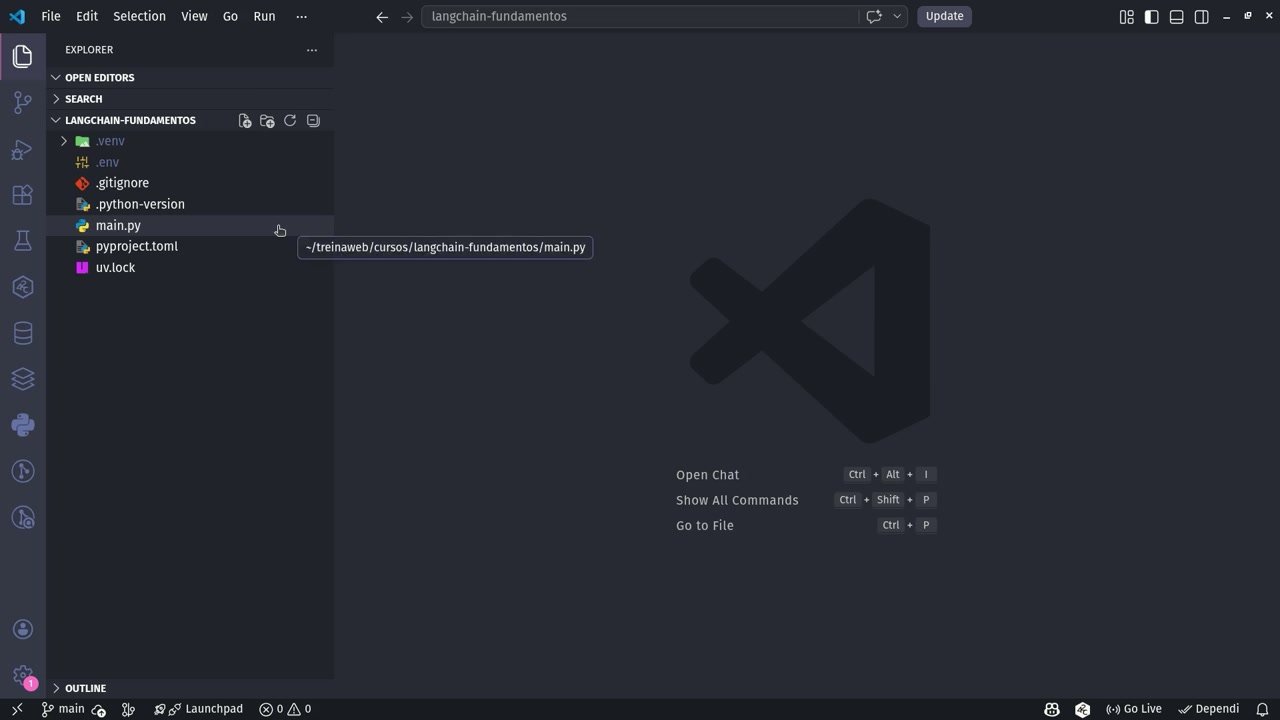Open the Extensions view

pos(22,195)
